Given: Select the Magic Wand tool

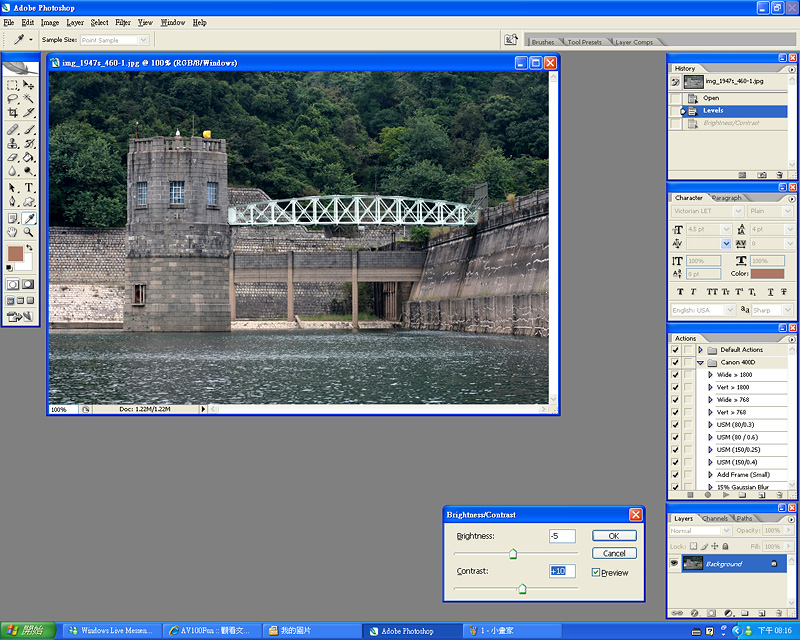Looking at the screenshot, I should point(29,99).
